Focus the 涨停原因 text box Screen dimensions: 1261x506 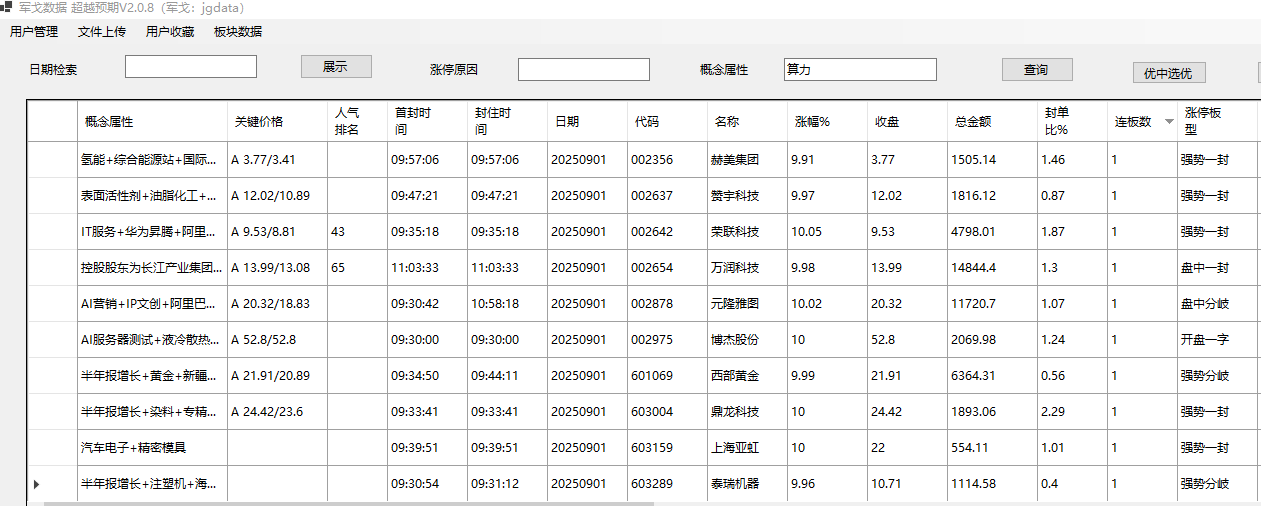pos(583,69)
